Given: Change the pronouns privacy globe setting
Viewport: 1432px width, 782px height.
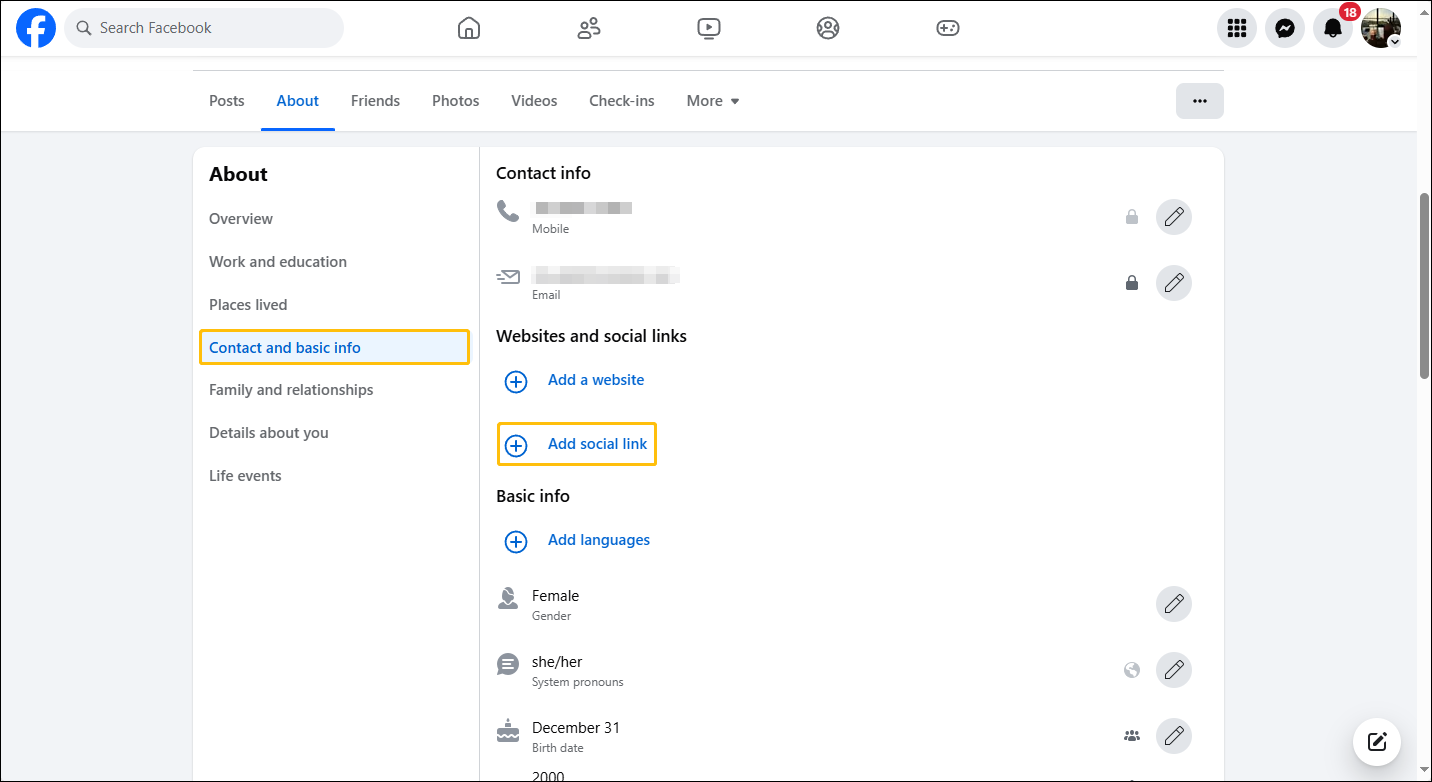Looking at the screenshot, I should tap(1132, 670).
